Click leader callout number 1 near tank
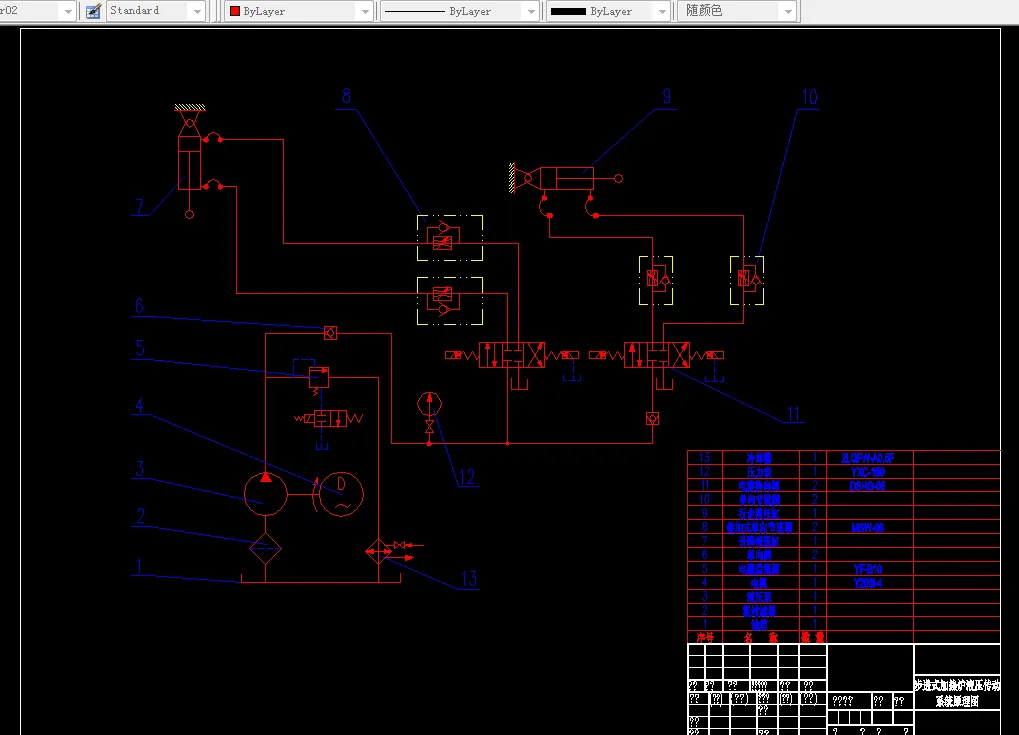 point(138,566)
